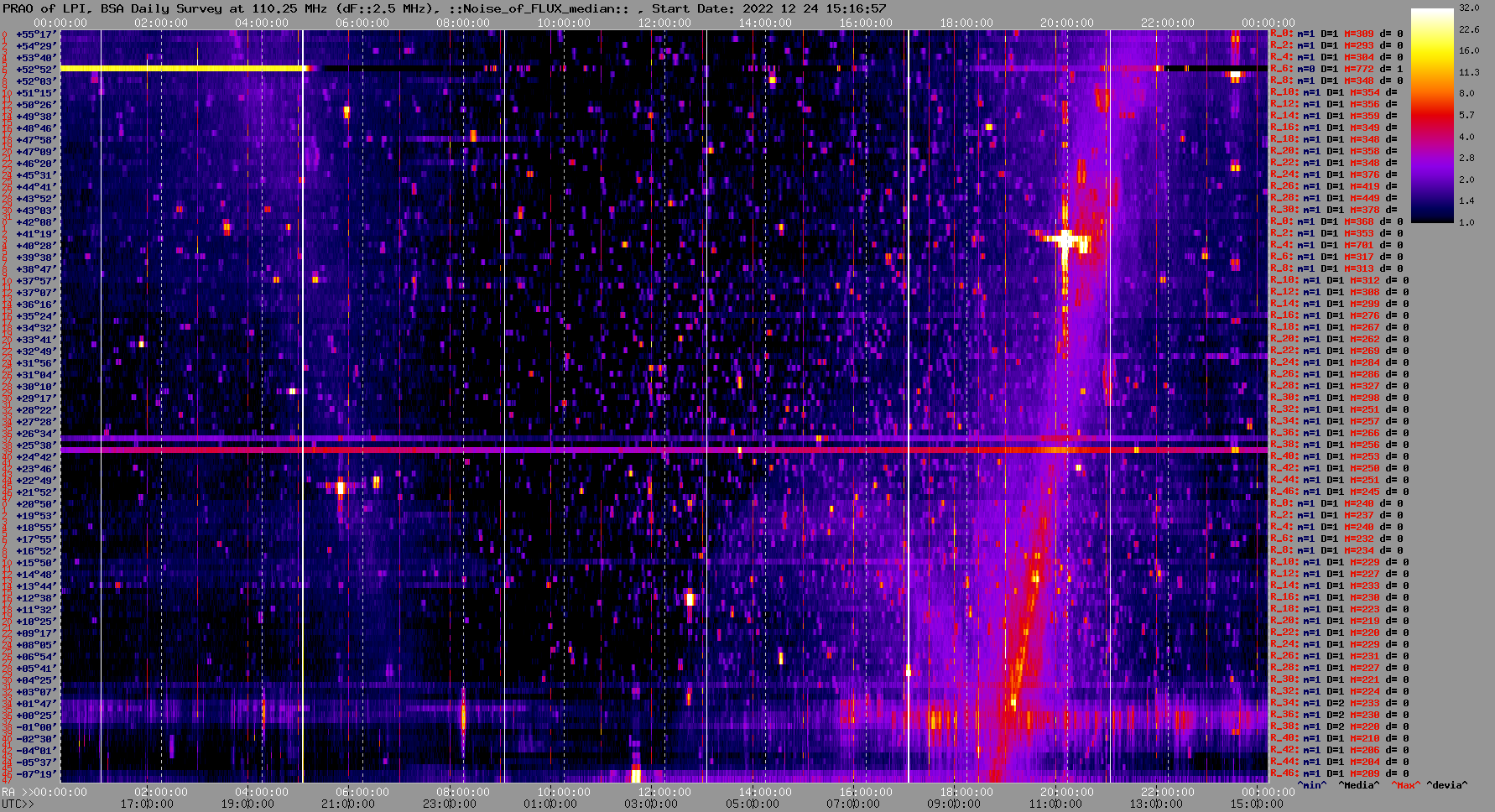This screenshot has height=812, width=1495.
Task: Click declination label +21°52'
Action: tap(36, 492)
